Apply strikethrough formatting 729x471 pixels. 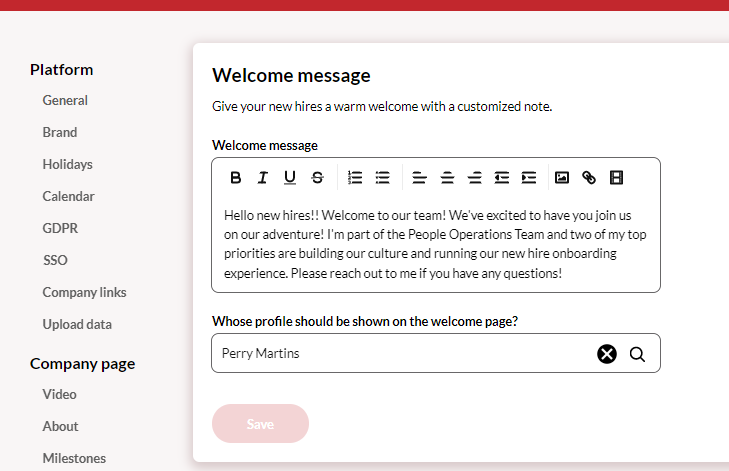point(317,178)
